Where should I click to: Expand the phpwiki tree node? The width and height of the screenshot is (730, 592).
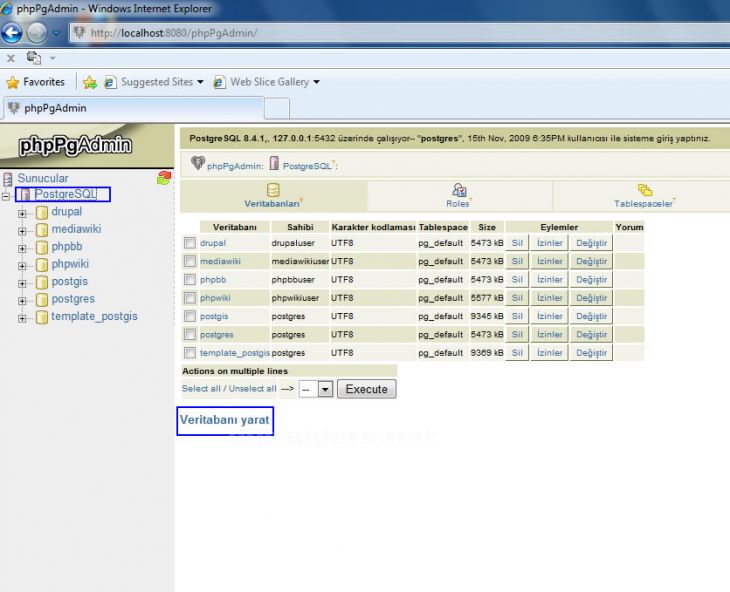[22, 266]
